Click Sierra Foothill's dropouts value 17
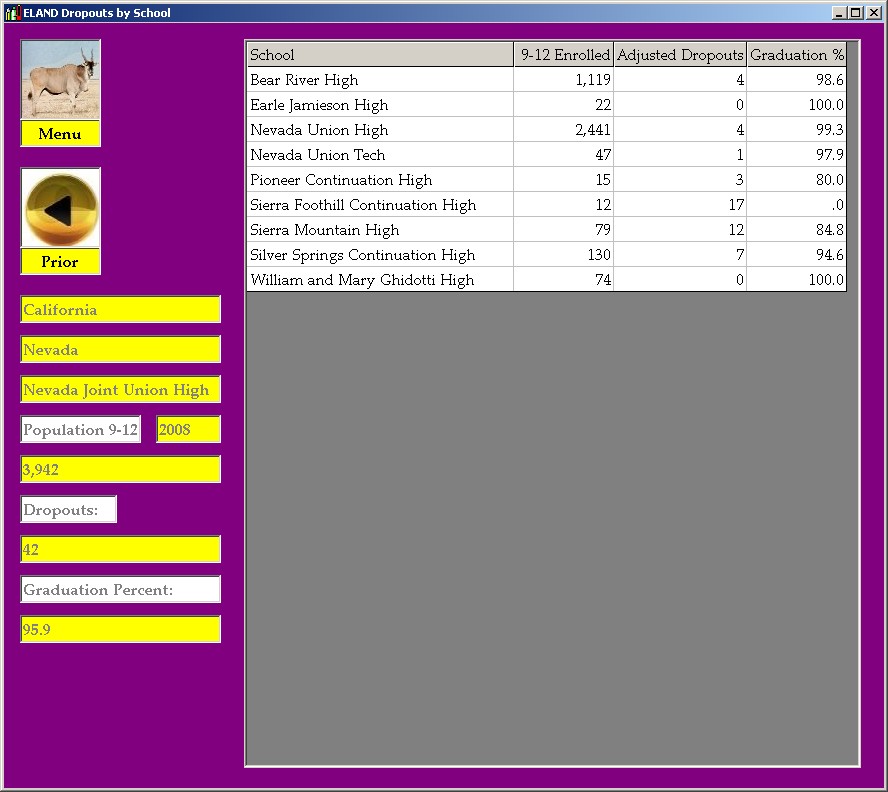Image resolution: width=888 pixels, height=792 pixels. (736, 205)
